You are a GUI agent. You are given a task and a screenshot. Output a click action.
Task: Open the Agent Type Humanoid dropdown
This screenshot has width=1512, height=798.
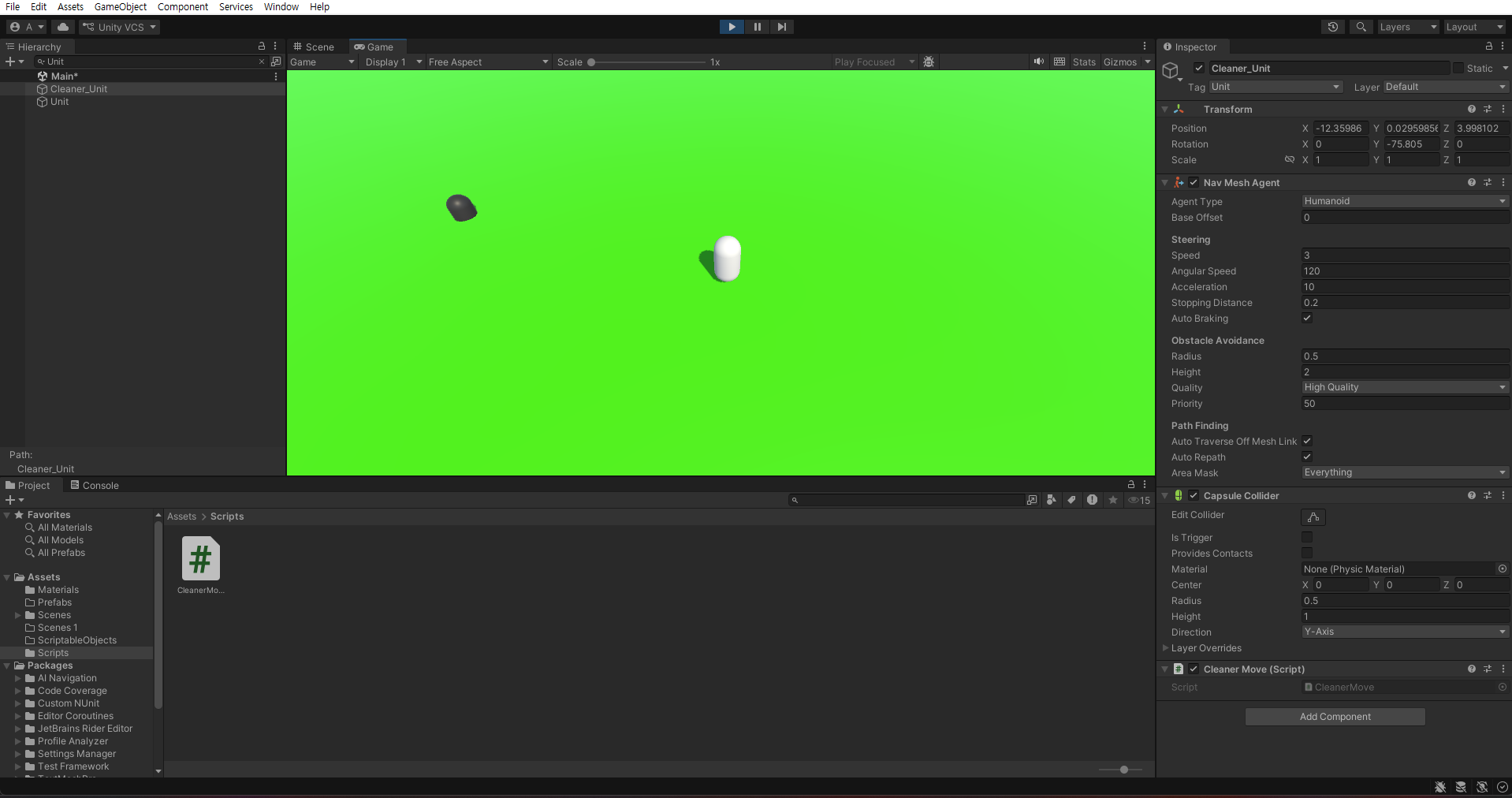point(1404,201)
